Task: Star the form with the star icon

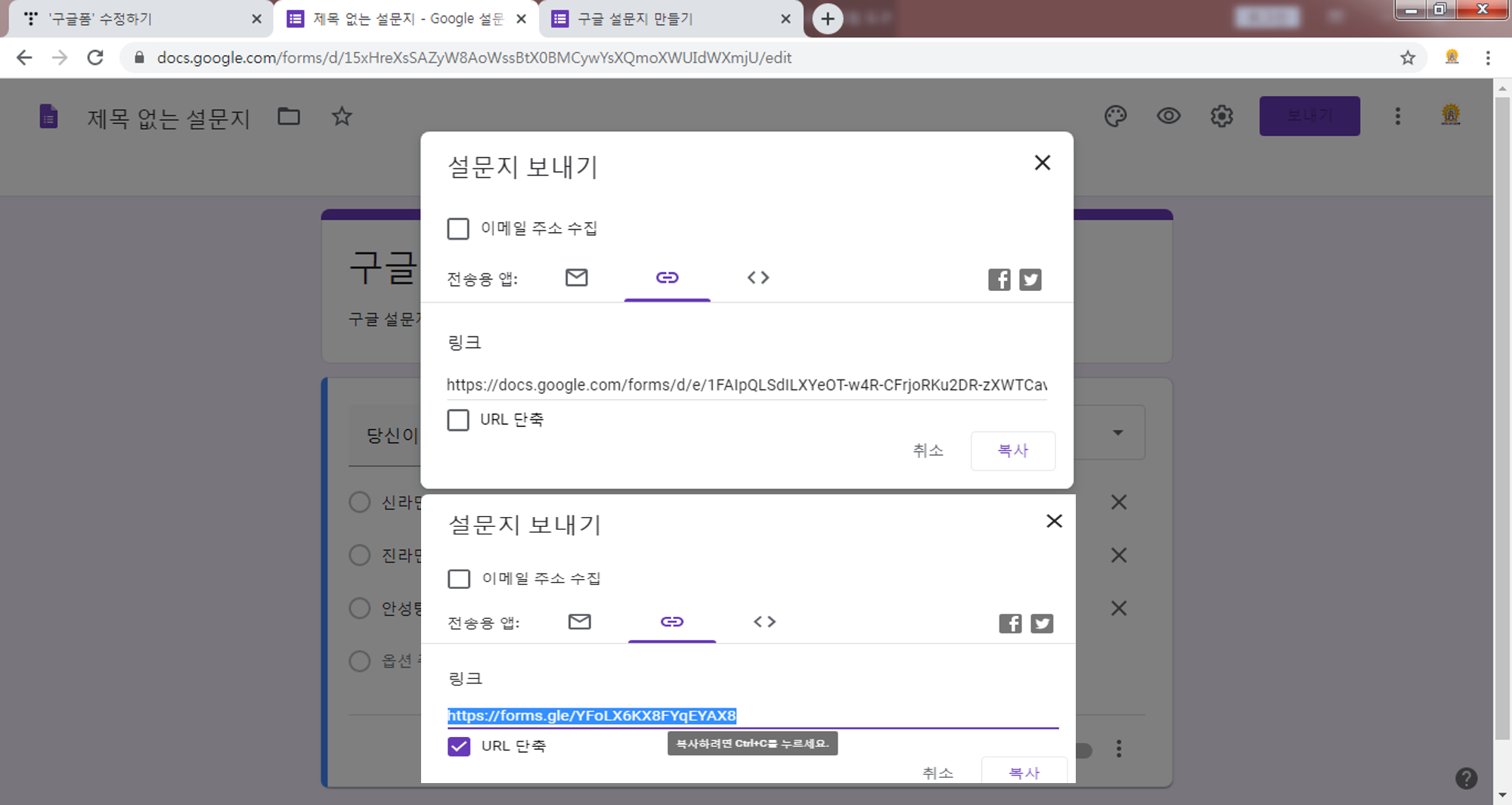Action: [x=342, y=116]
